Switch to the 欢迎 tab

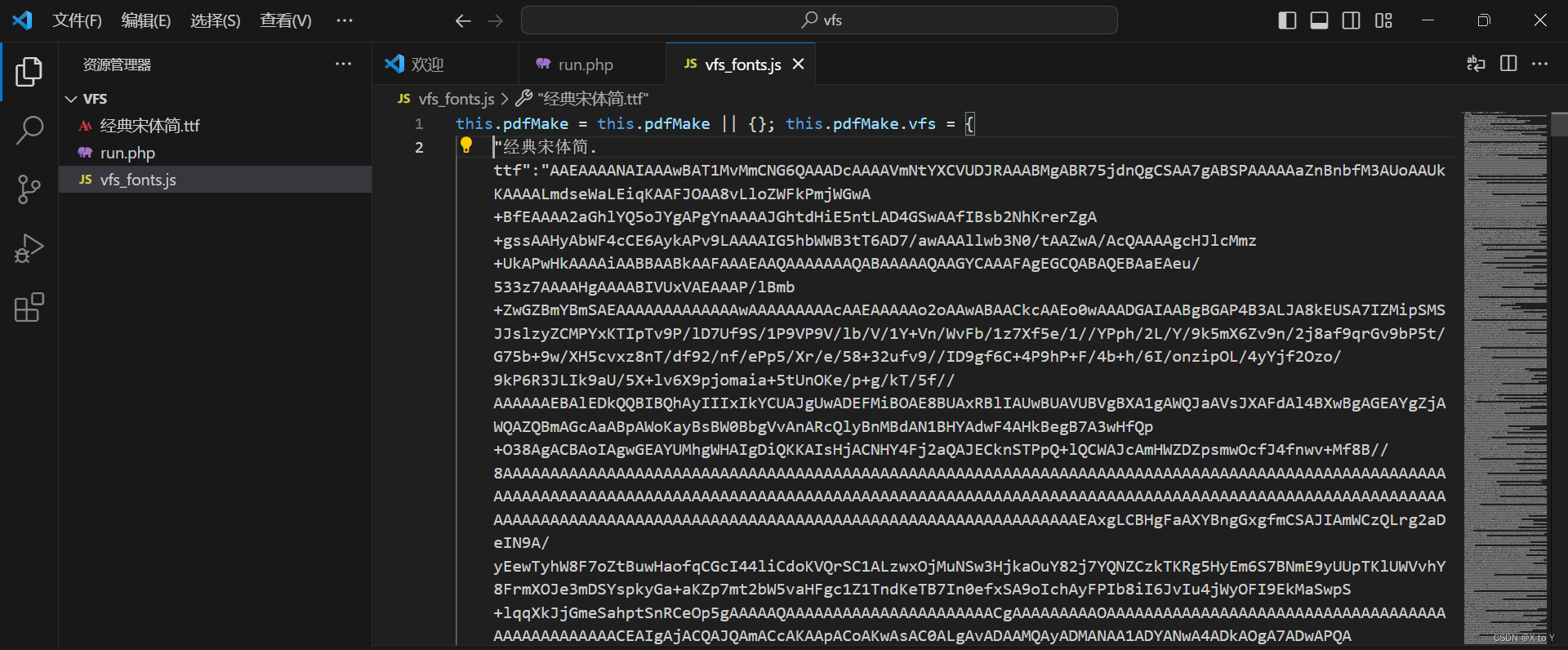[446, 64]
